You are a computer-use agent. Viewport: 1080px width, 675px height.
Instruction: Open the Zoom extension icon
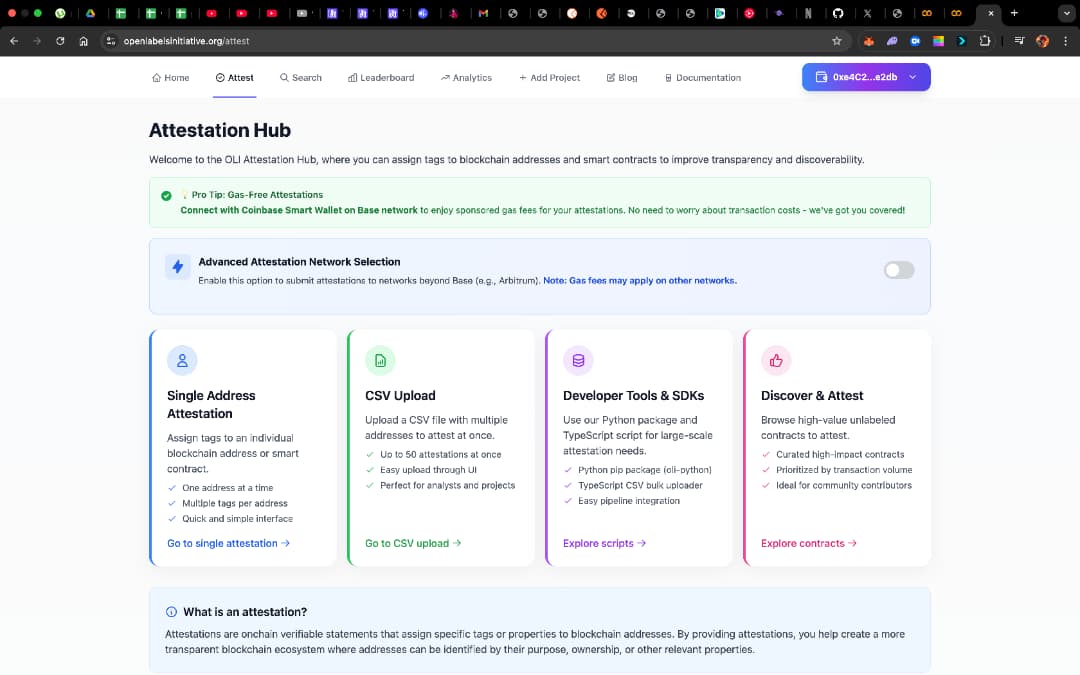click(x=915, y=41)
